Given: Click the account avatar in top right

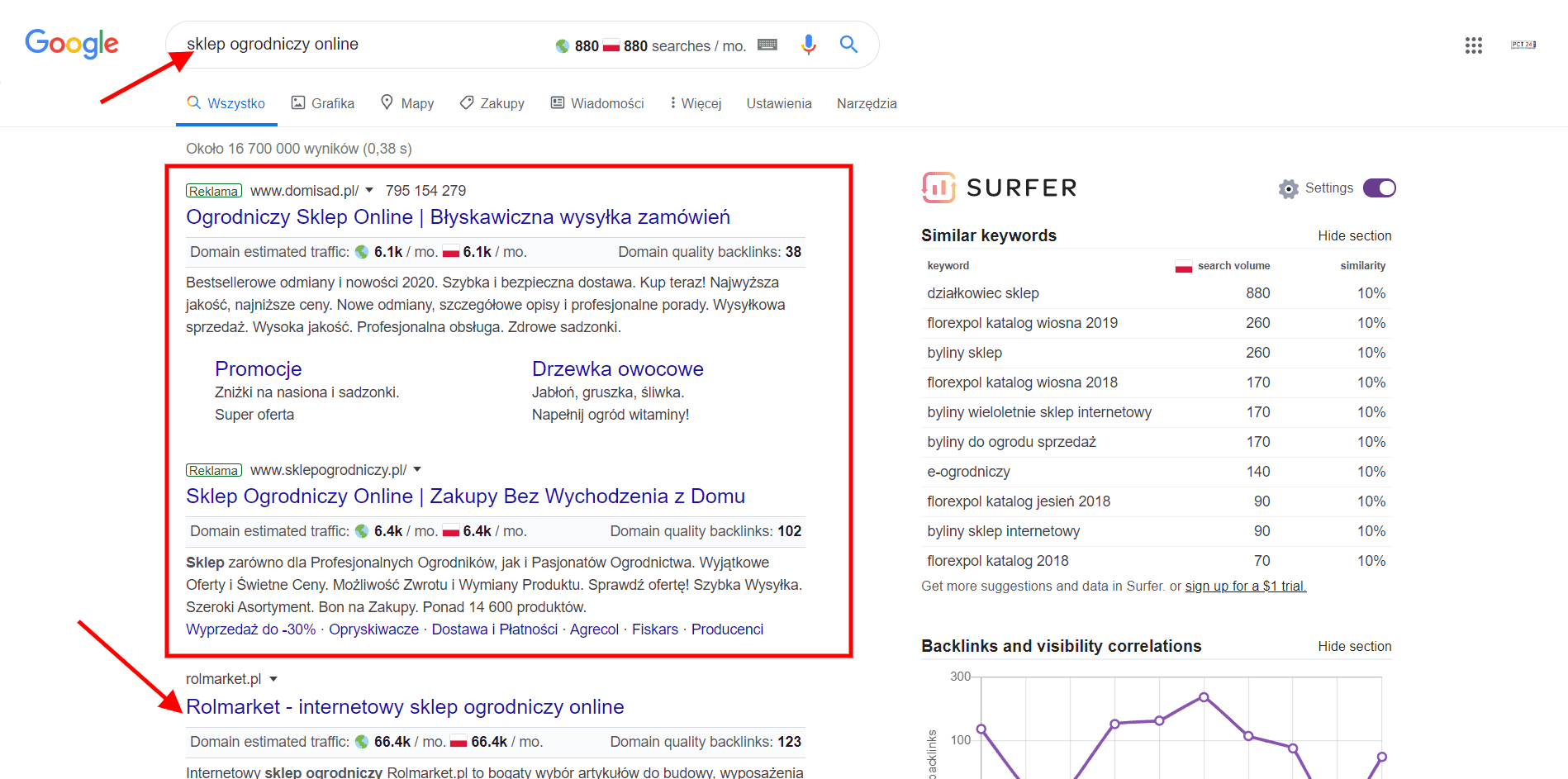Looking at the screenshot, I should click(x=1523, y=45).
